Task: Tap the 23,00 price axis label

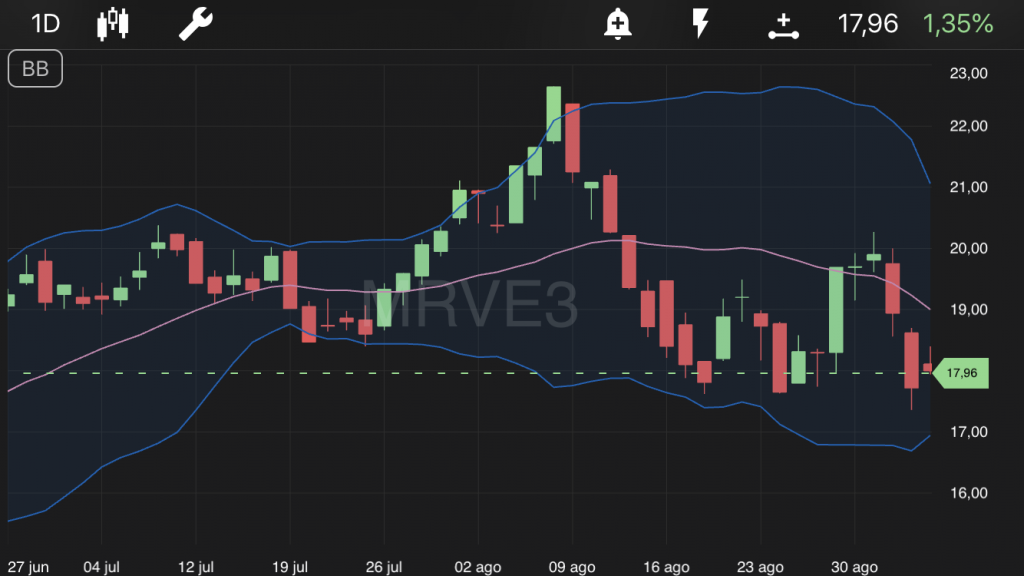Action: pyautogui.click(x=968, y=73)
